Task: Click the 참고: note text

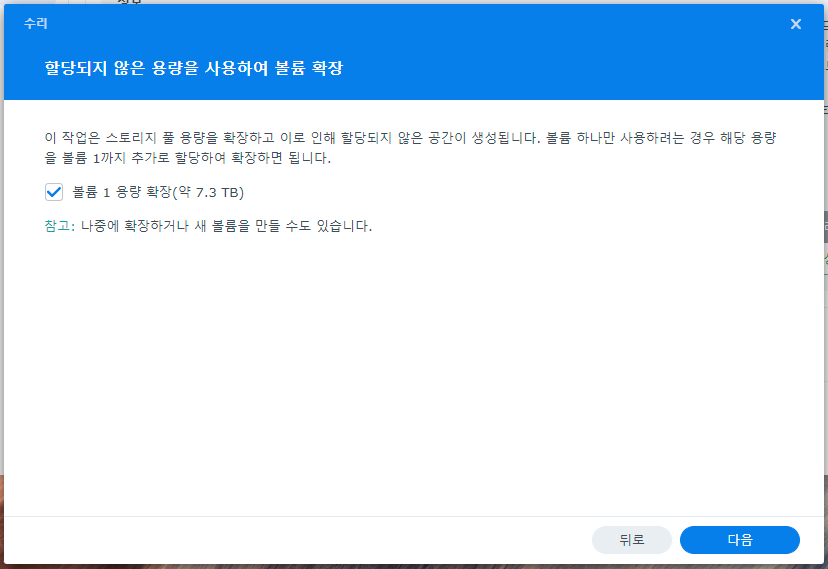Action: [x=208, y=226]
